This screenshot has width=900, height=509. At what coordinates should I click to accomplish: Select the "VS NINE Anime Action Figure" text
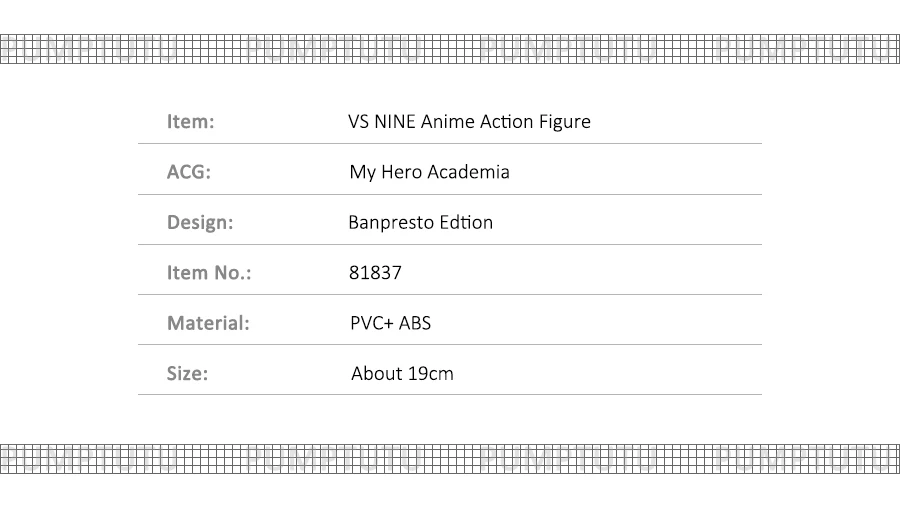[x=469, y=122]
